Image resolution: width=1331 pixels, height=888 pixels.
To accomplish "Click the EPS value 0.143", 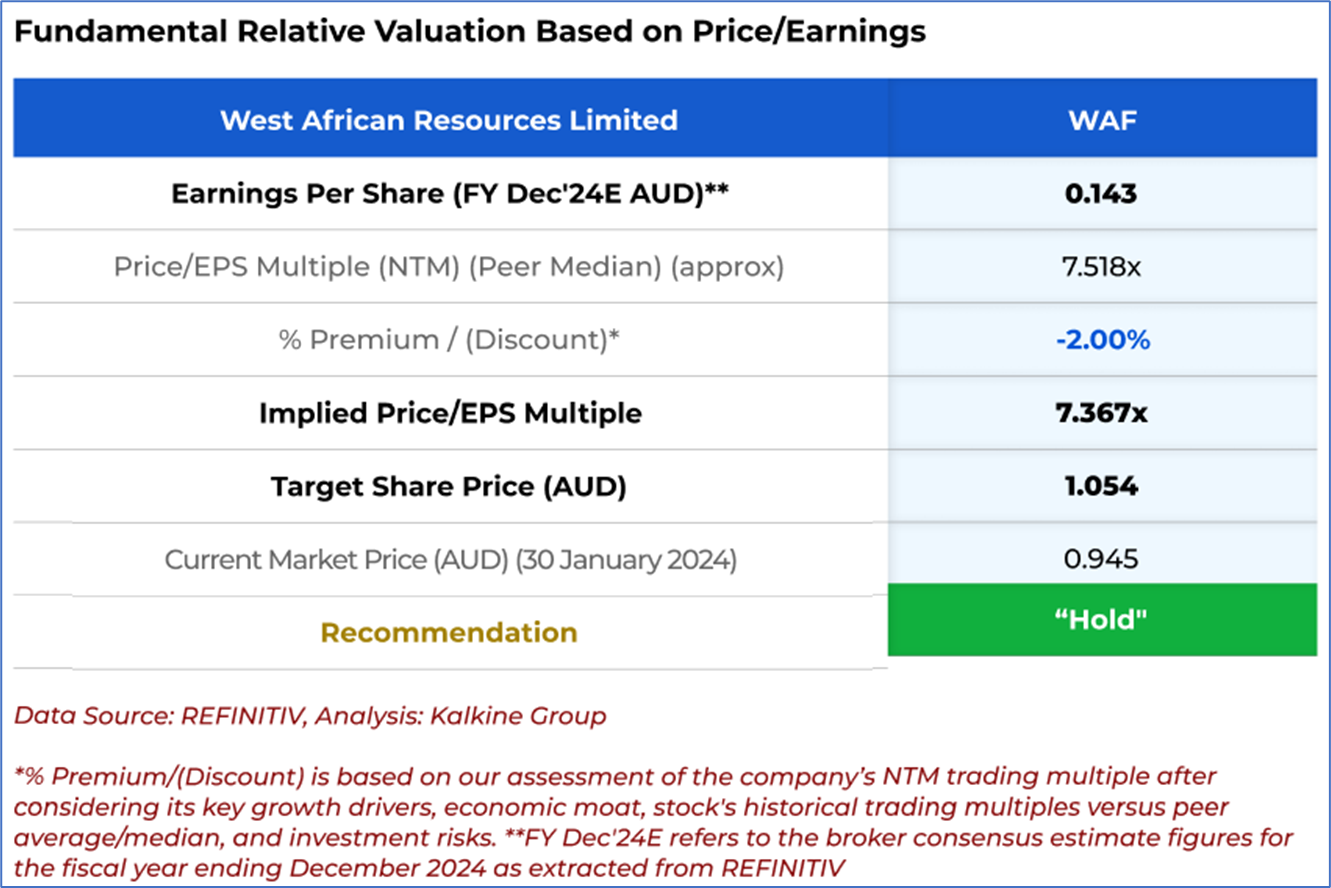I will tap(1101, 193).
